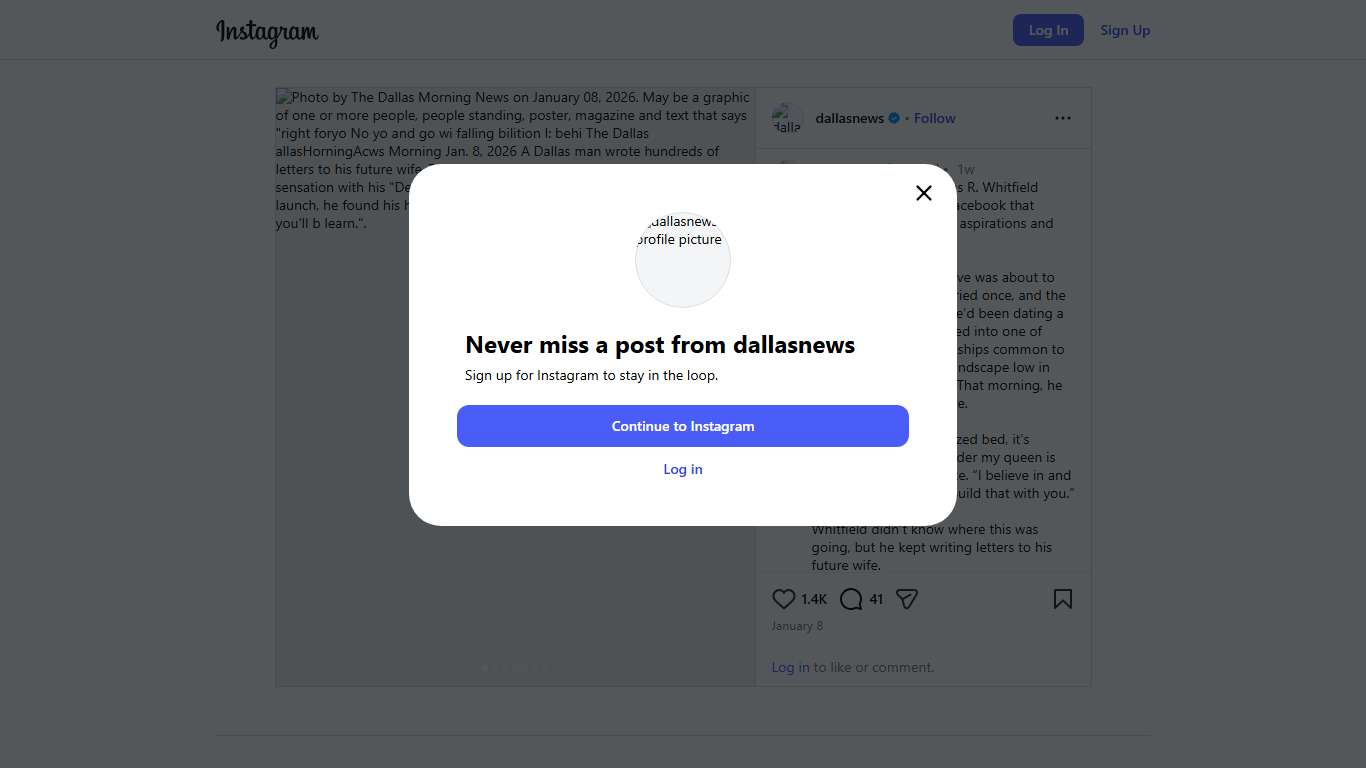Click the first carousel indicator dot
The image size is (1366, 768).
tap(485, 667)
